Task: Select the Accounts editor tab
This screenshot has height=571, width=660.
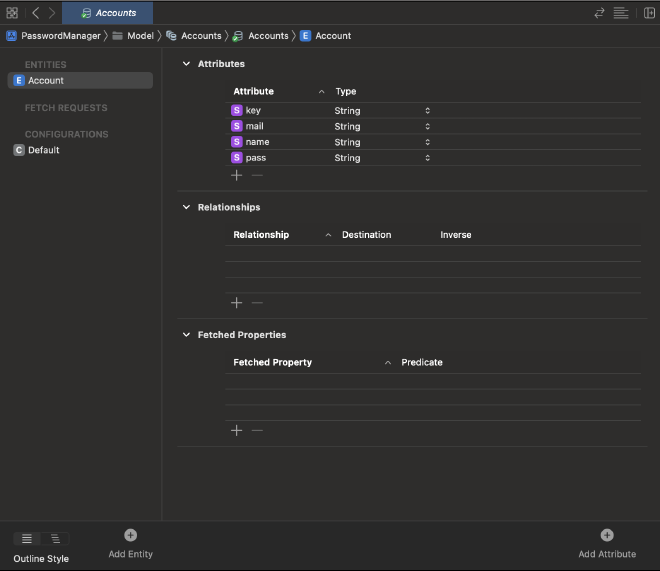Action: pyautogui.click(x=108, y=13)
